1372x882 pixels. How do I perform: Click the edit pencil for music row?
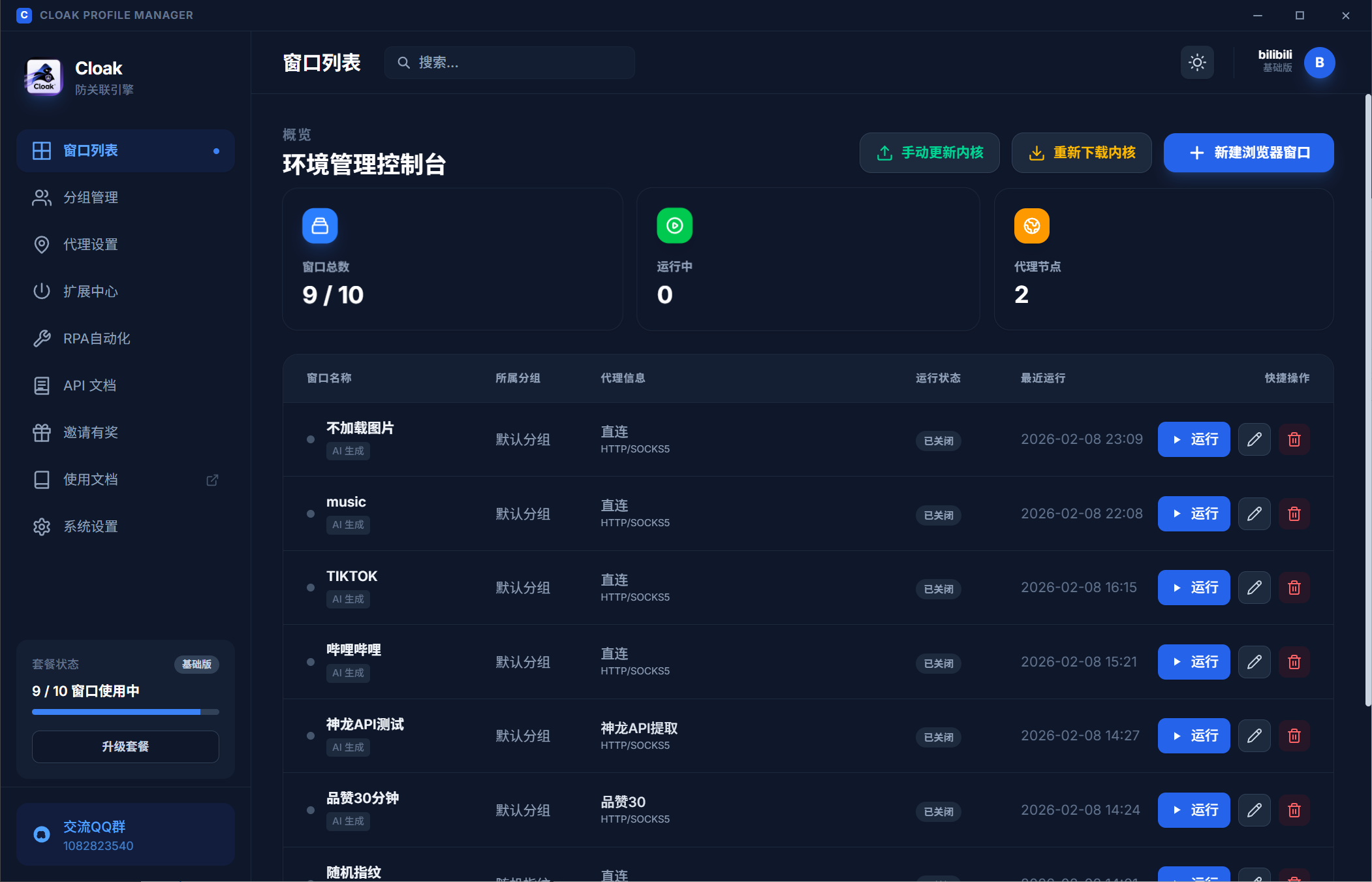point(1254,514)
